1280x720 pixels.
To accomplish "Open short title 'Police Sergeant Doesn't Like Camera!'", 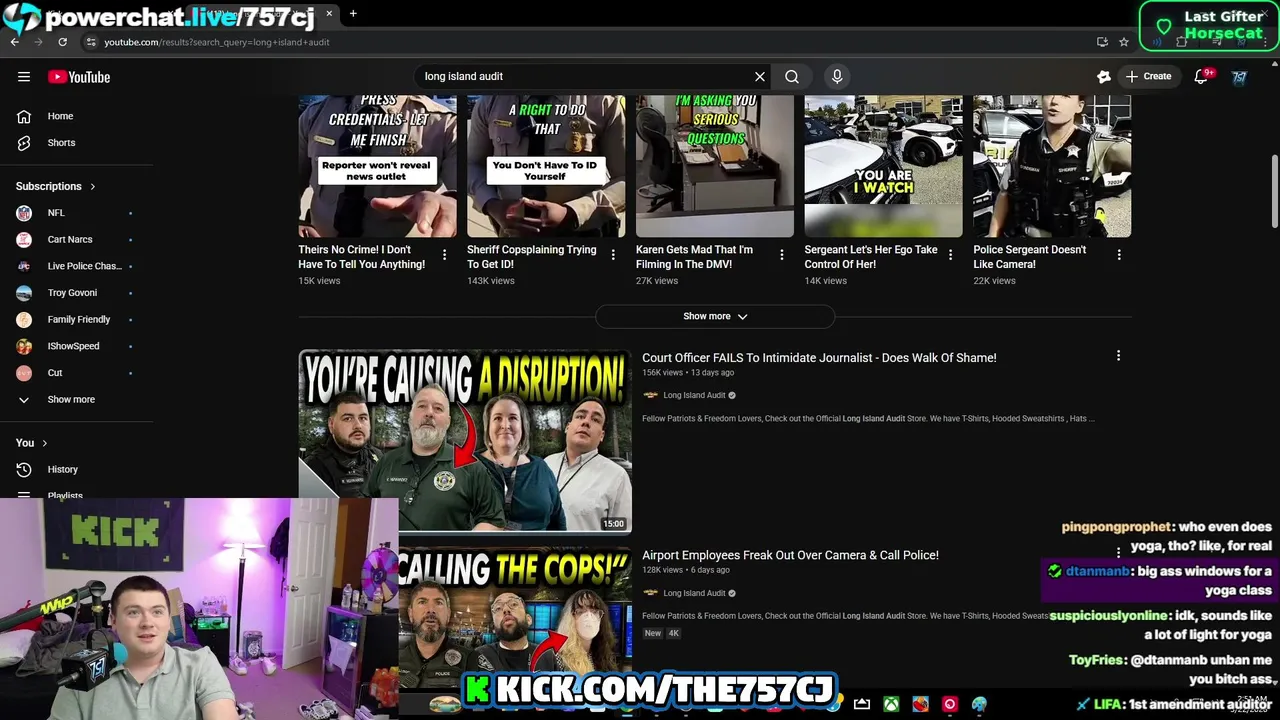I will tap(1029, 257).
